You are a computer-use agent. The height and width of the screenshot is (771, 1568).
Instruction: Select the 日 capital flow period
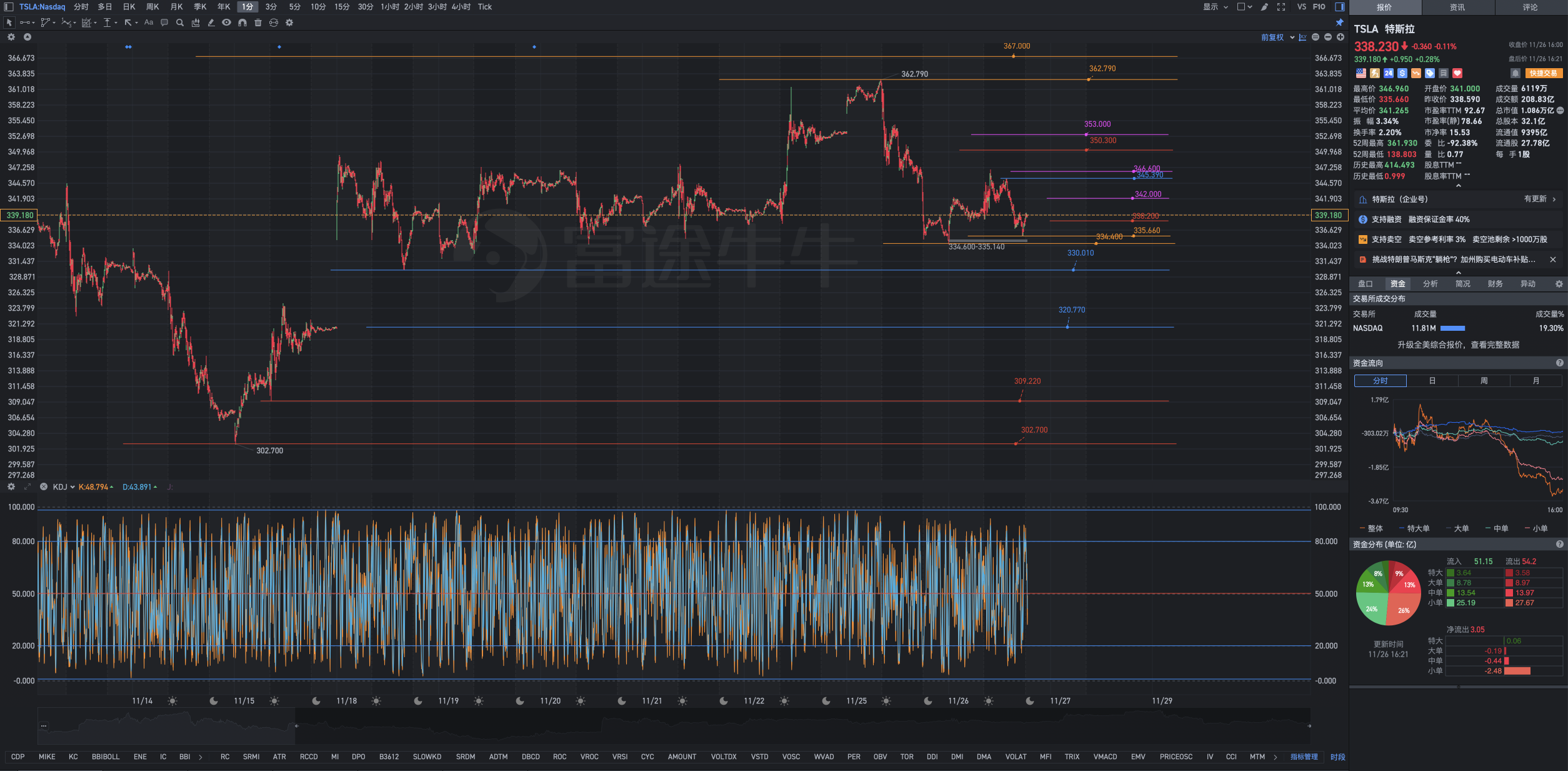1432,381
